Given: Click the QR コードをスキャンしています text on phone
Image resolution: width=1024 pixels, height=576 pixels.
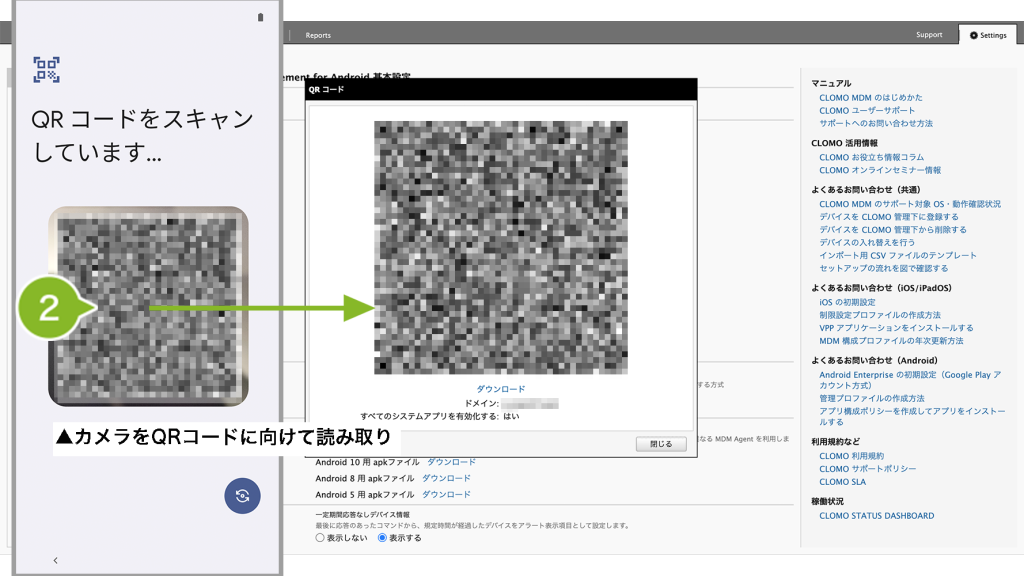Looking at the screenshot, I should point(142,136).
